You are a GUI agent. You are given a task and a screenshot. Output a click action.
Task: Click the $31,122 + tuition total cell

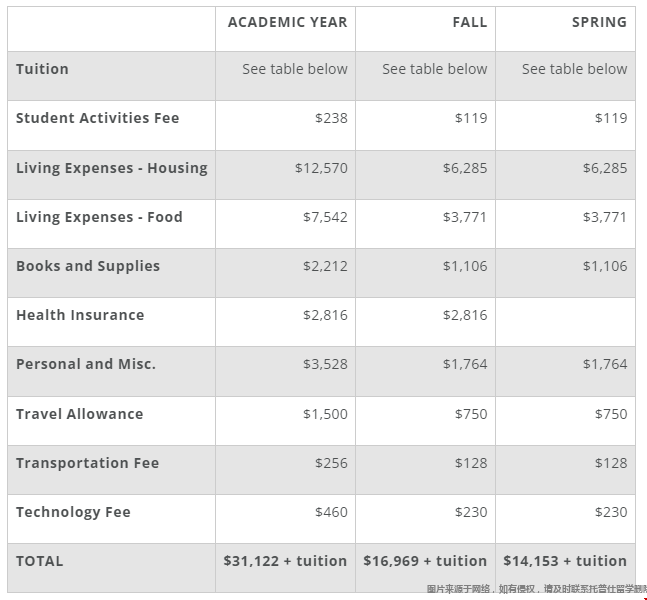285,561
